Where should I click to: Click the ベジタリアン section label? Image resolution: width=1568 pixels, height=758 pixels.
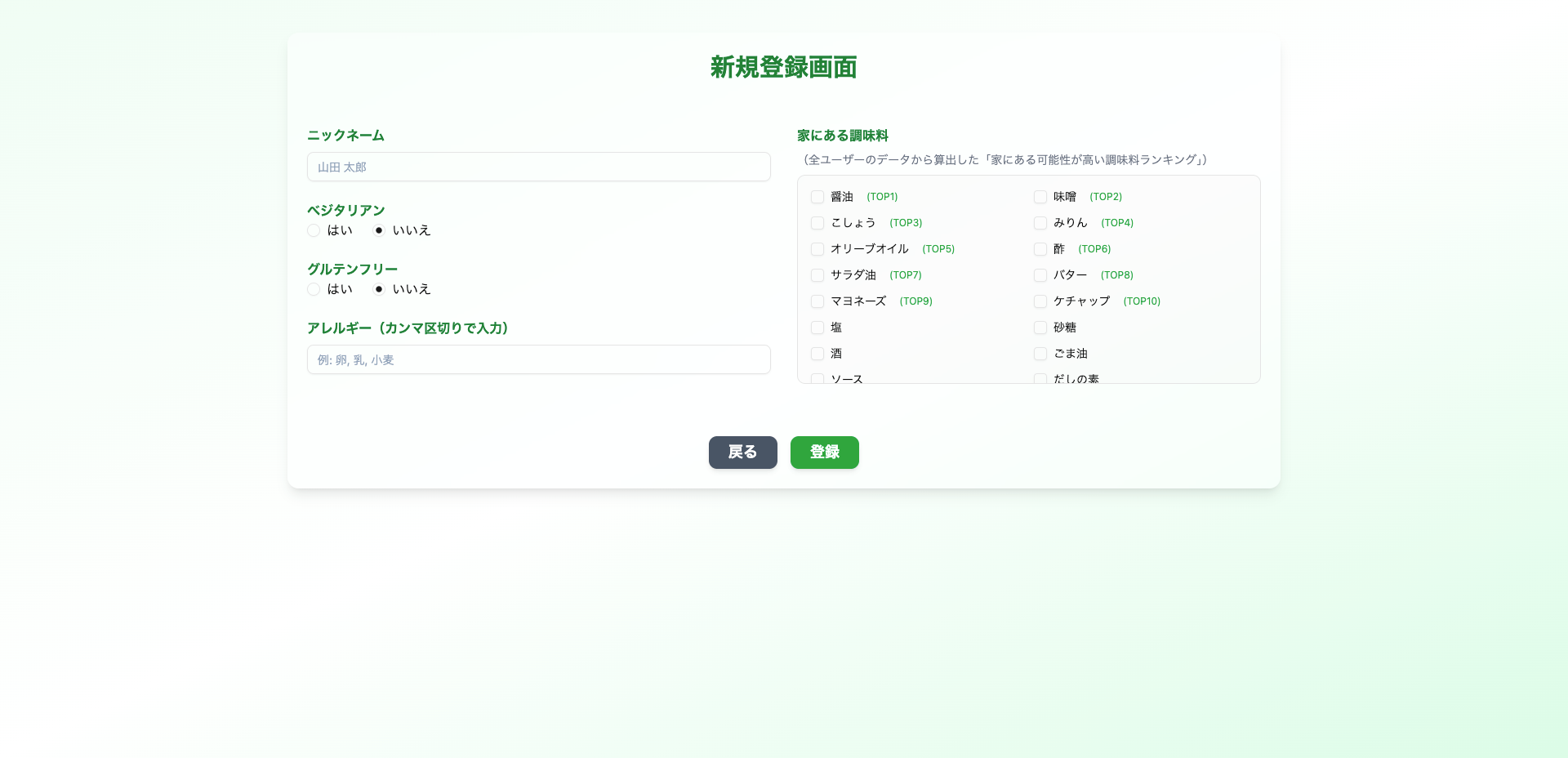(346, 211)
